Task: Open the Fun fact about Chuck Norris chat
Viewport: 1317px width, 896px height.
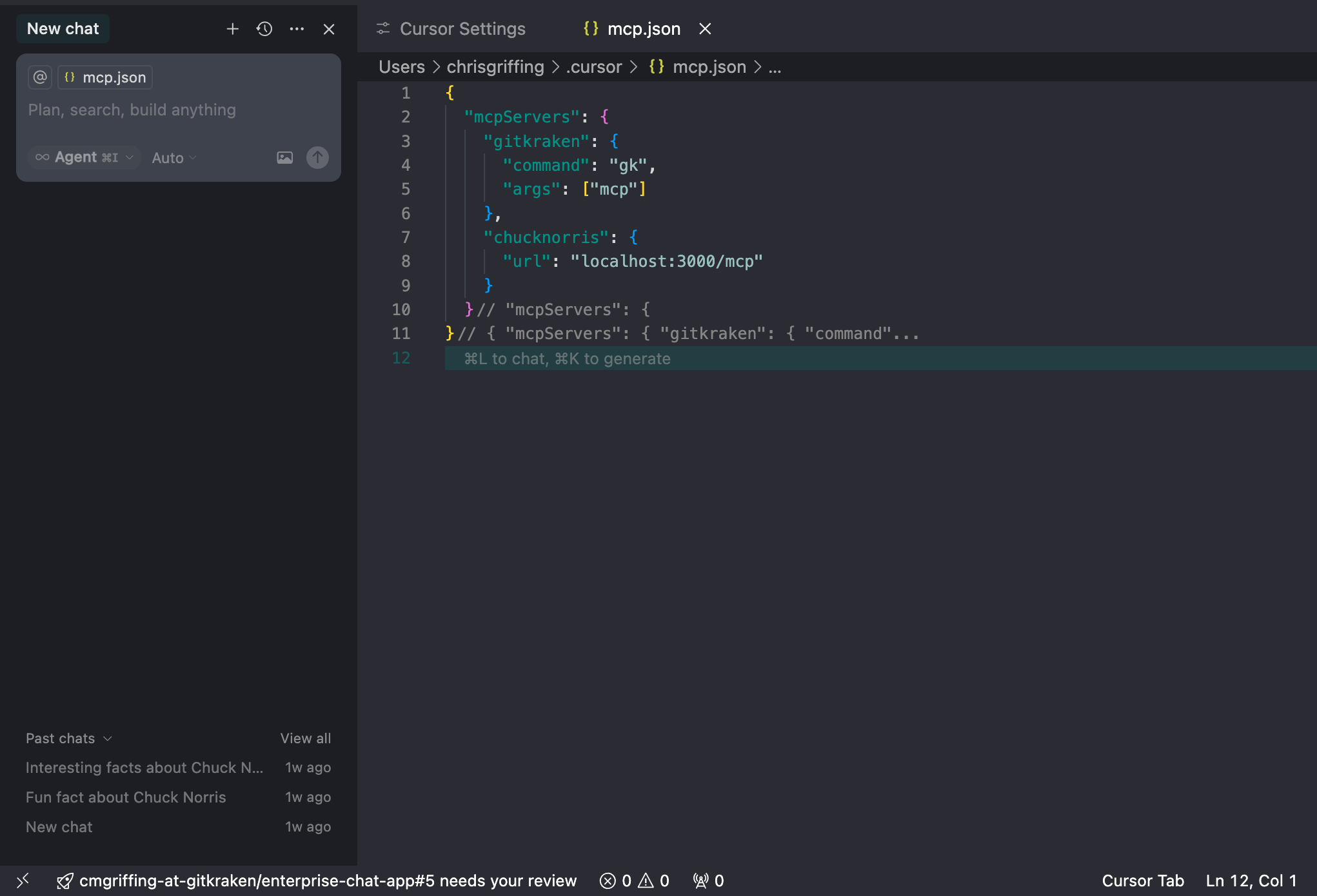Action: (126, 797)
